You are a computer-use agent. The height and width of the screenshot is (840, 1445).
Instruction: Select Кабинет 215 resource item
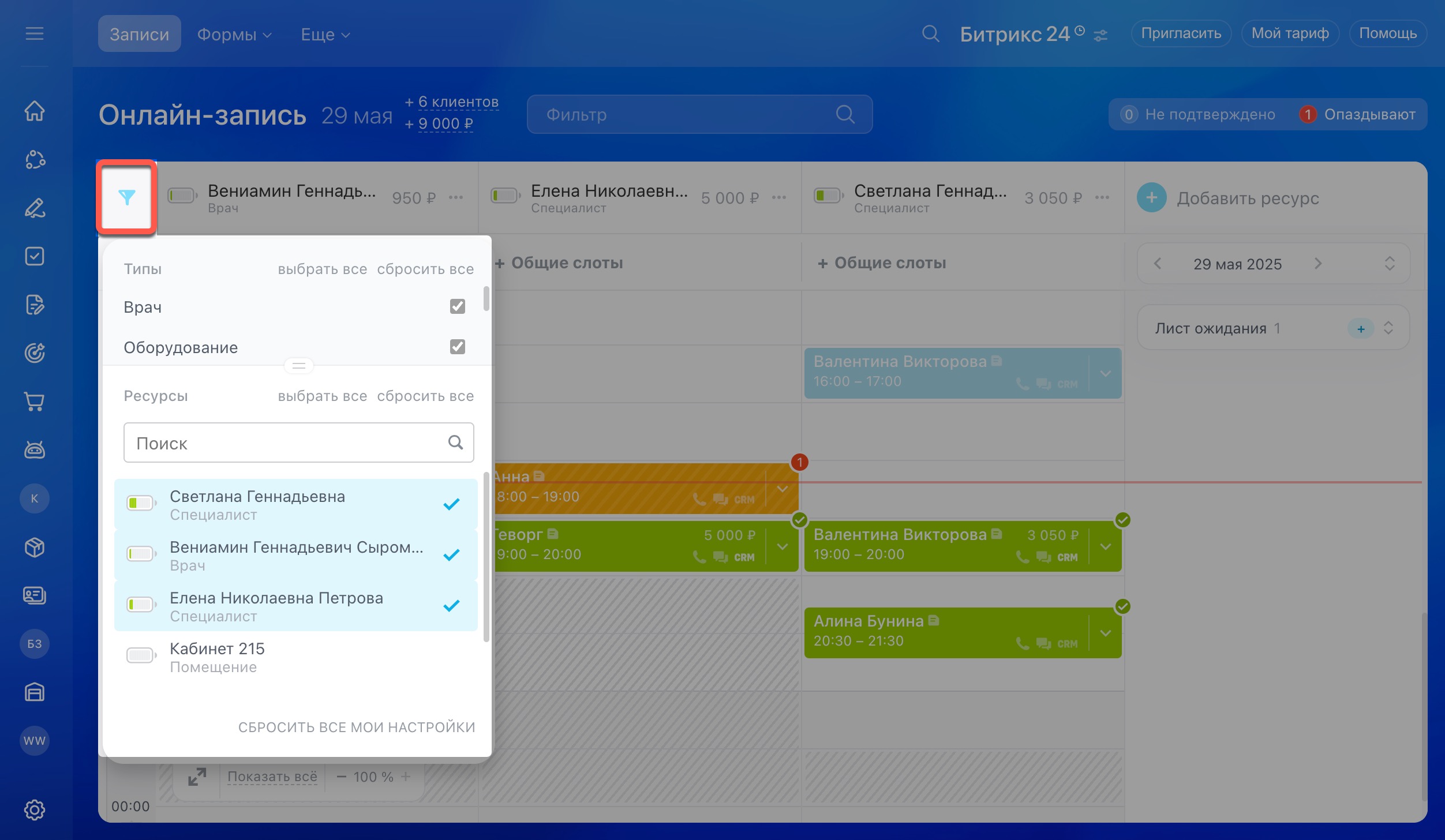coord(295,657)
